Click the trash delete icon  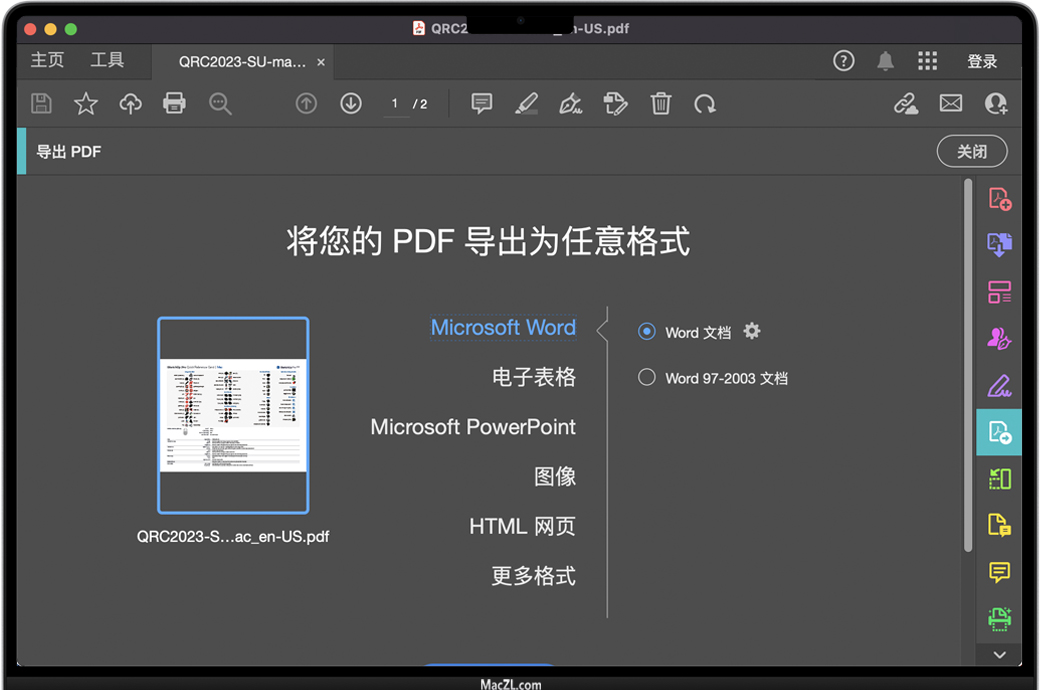coord(660,103)
